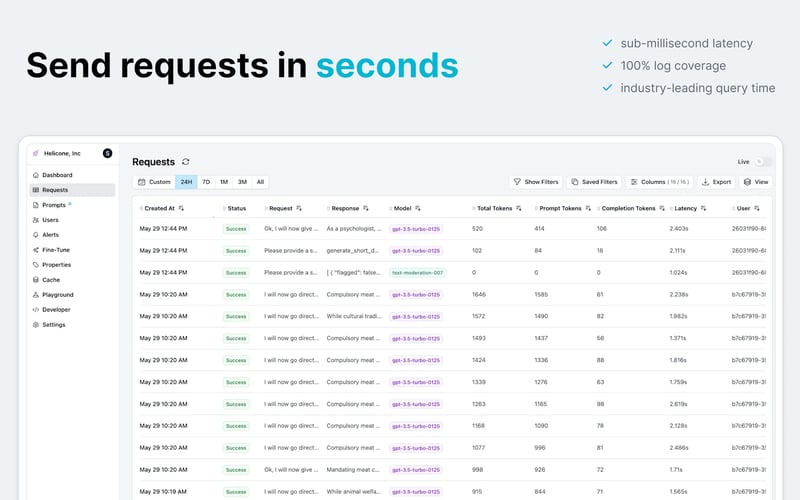Go to the Users page
Viewport: 800px width, 500px height.
(72, 220)
